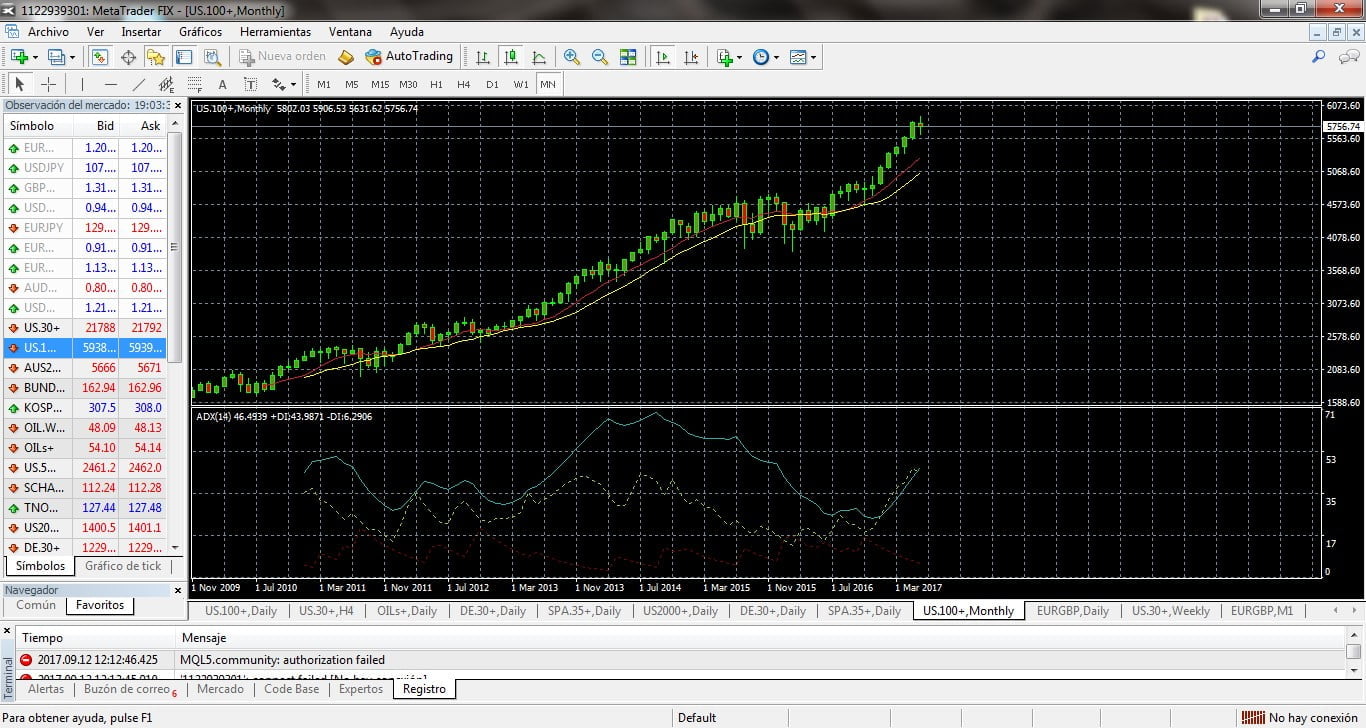
Task: Select the Fibonacci retracement tool
Action: tap(194, 85)
